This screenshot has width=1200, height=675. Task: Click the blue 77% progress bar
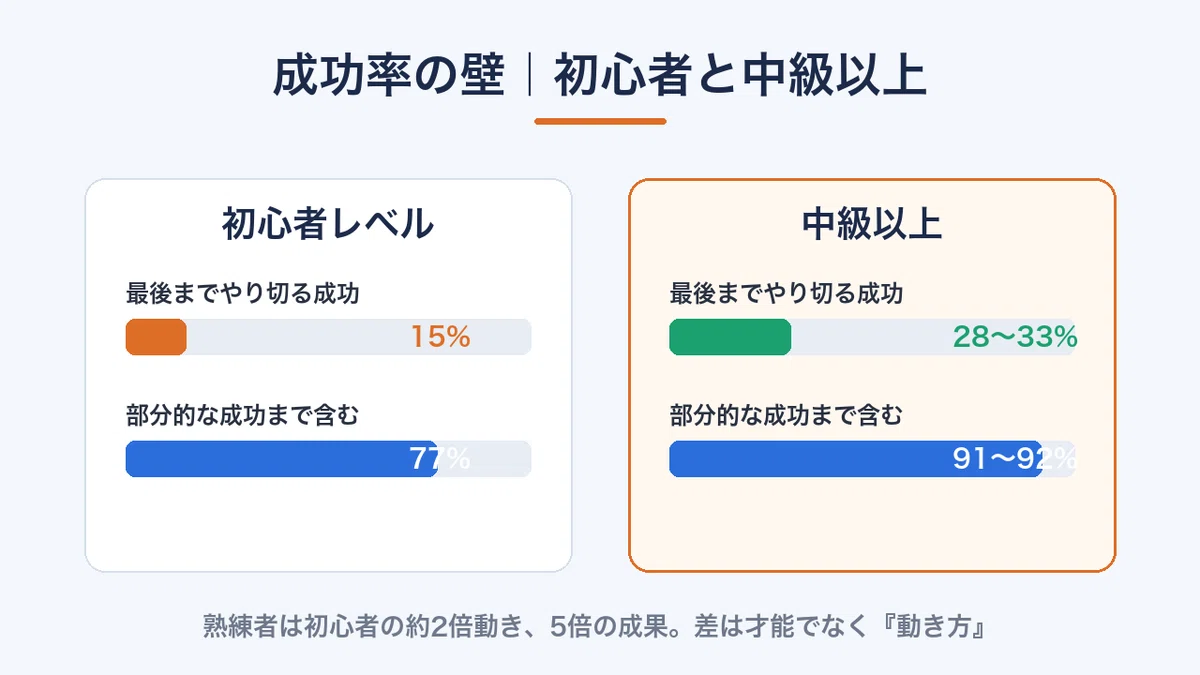pos(281,459)
